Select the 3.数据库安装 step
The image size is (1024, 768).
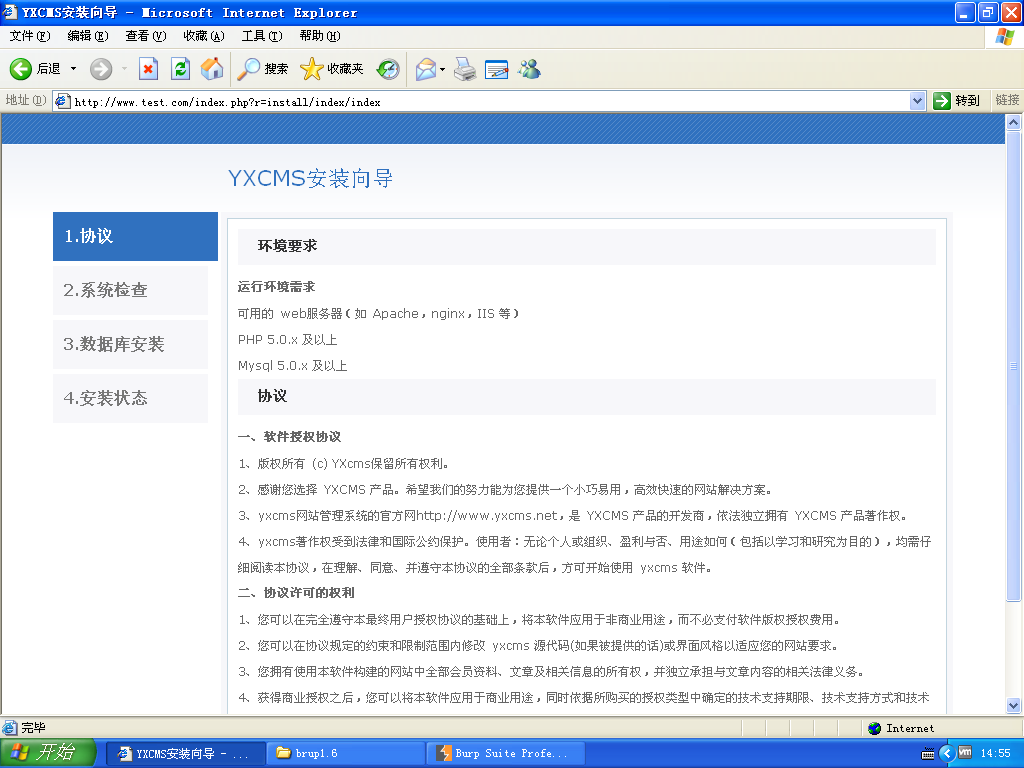click(131, 344)
